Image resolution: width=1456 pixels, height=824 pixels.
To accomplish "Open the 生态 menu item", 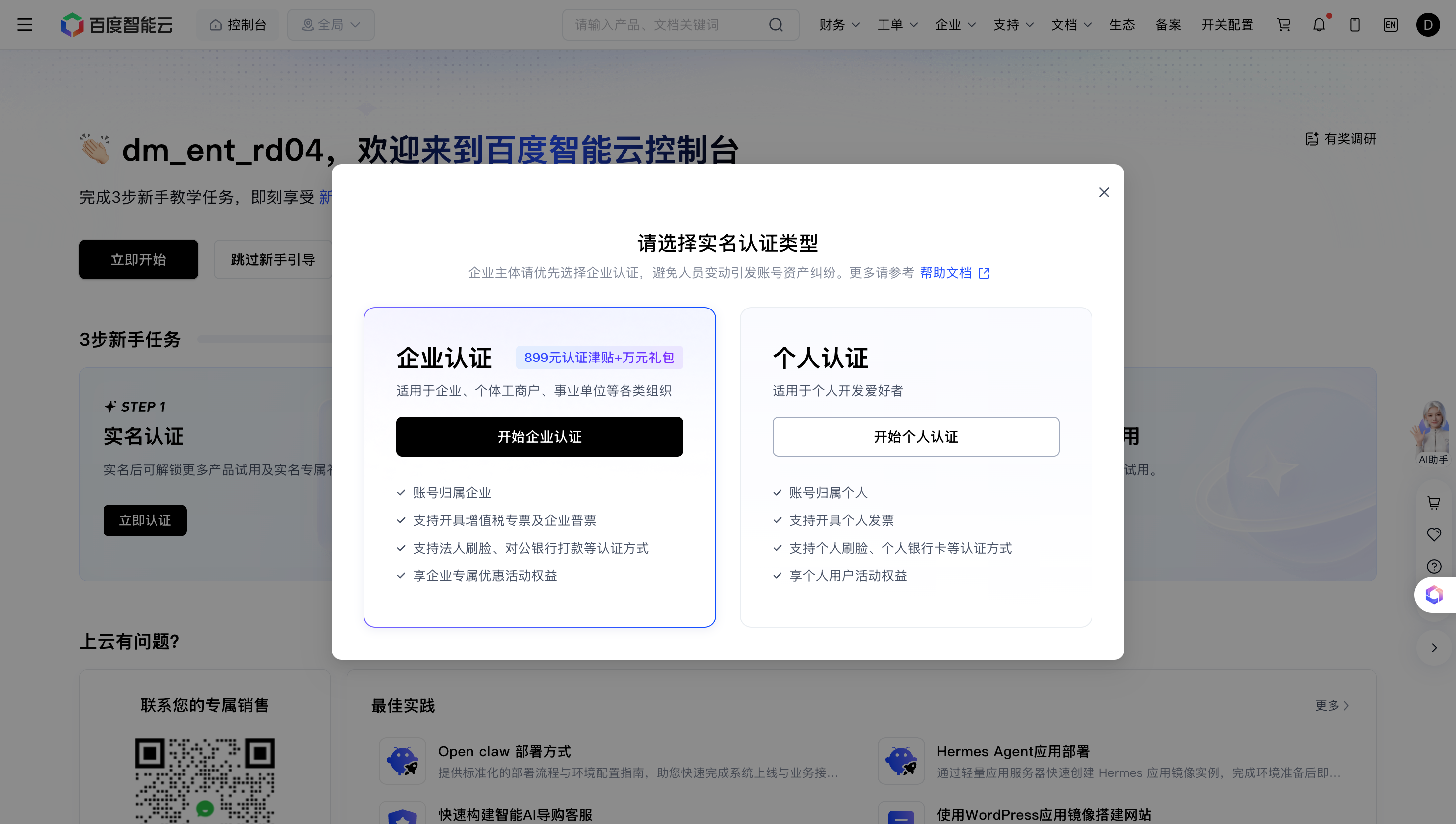I will [x=1122, y=25].
